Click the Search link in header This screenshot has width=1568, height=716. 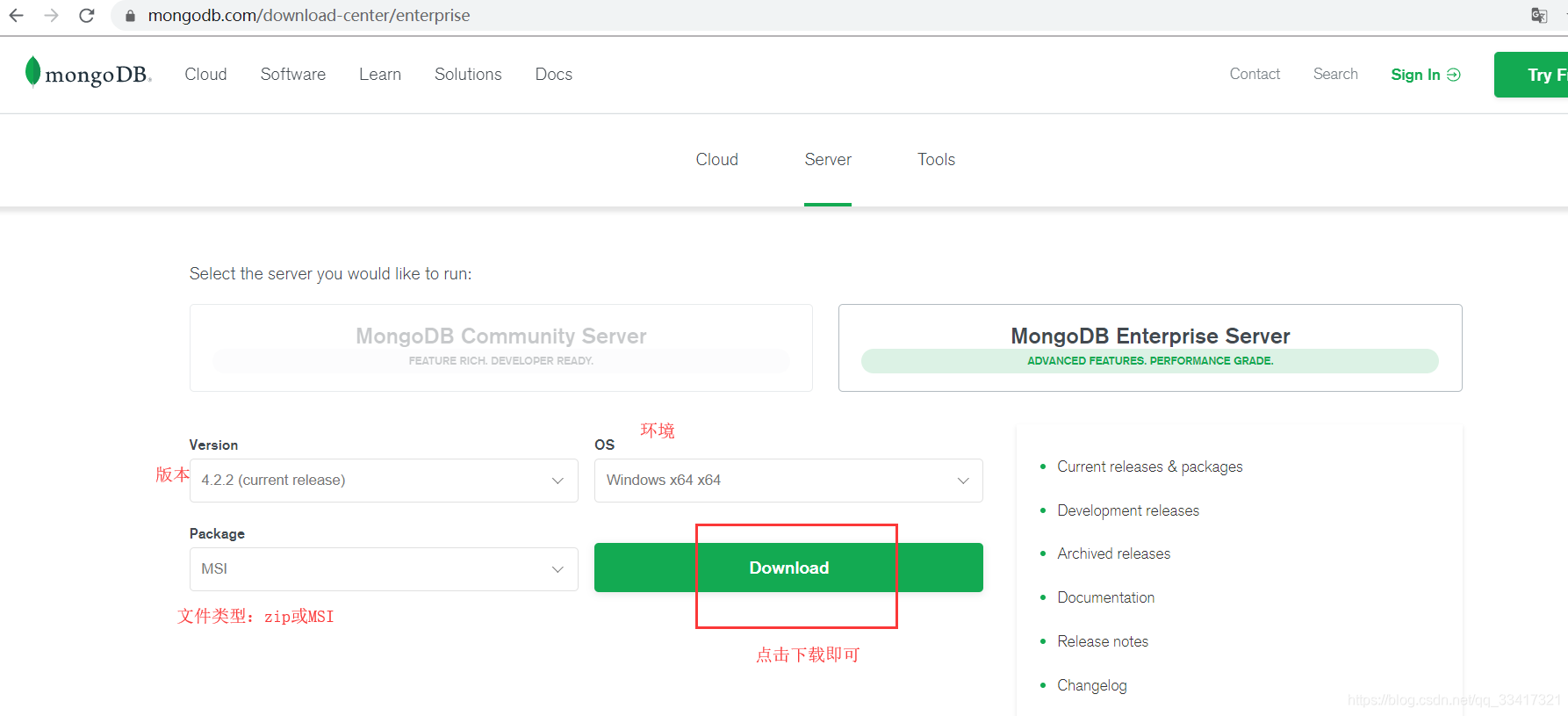[1335, 74]
